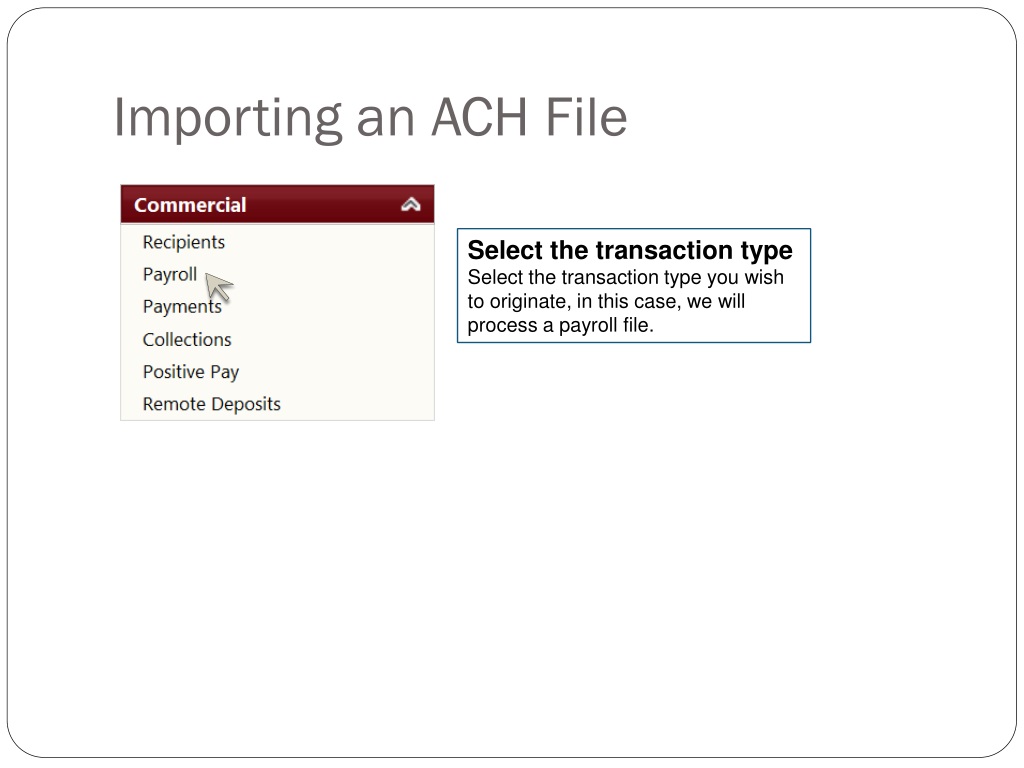Click the bold heading Select the transaction type
This screenshot has height=768, width=1024.
(x=630, y=250)
